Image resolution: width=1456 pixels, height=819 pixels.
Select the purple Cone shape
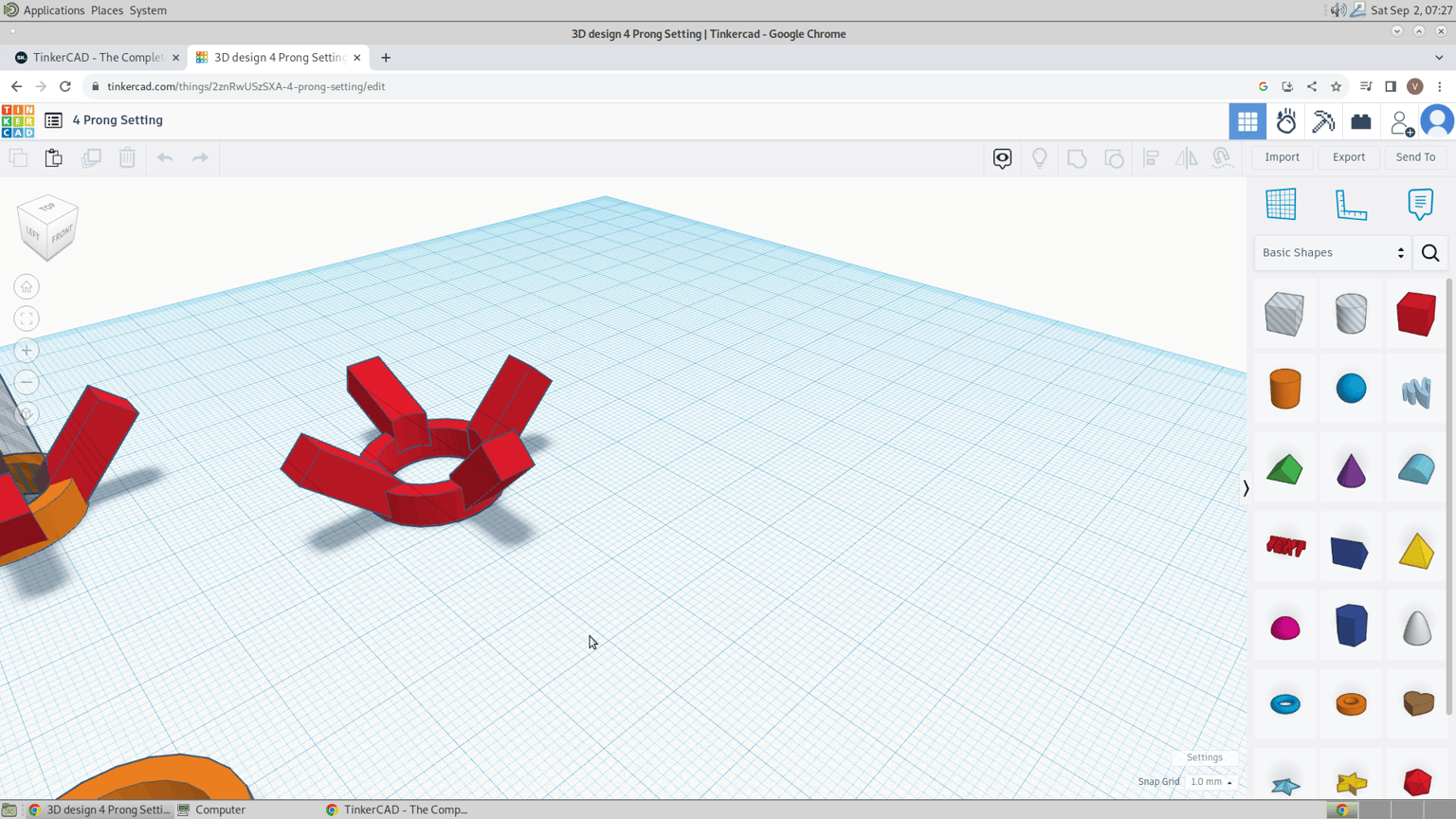(x=1351, y=469)
